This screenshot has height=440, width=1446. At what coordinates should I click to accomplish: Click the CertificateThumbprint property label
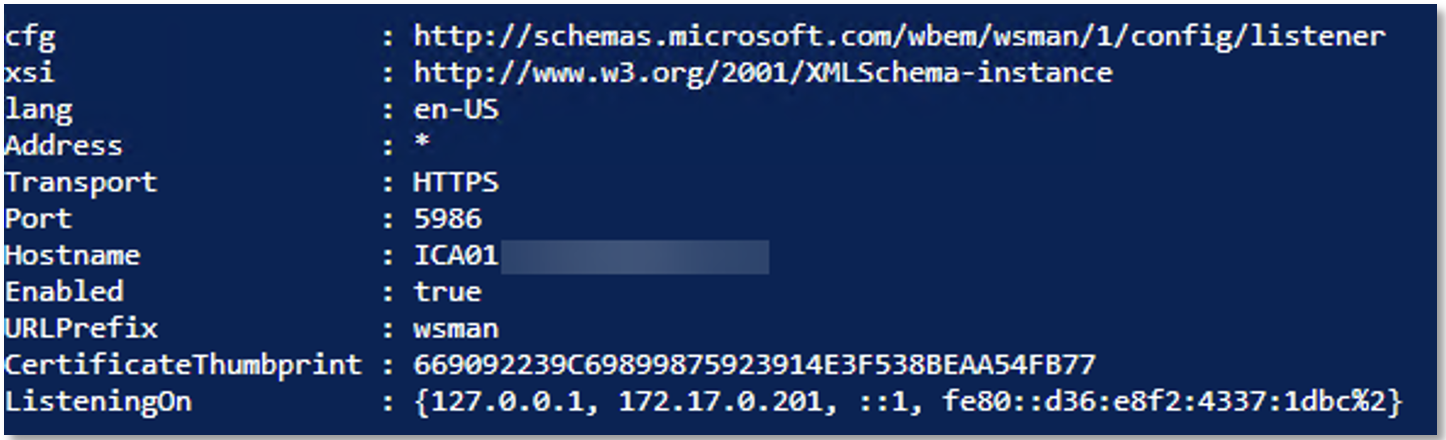point(183,366)
